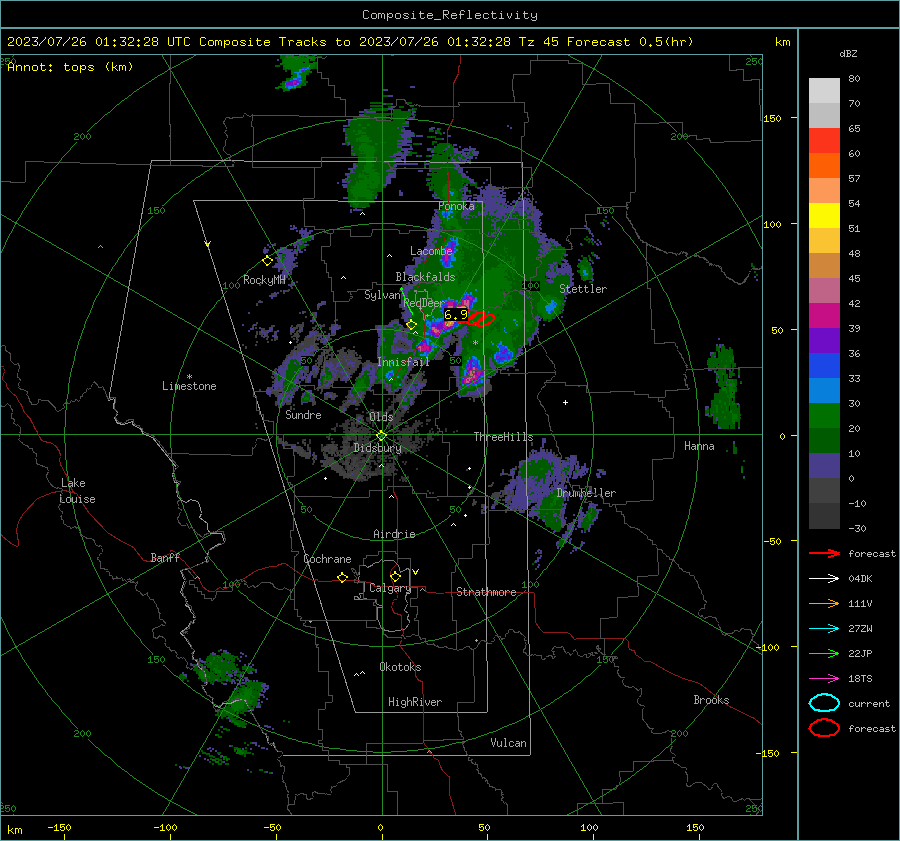900x841 pixels.
Task: Click the Limestone label
Action: click(x=189, y=386)
